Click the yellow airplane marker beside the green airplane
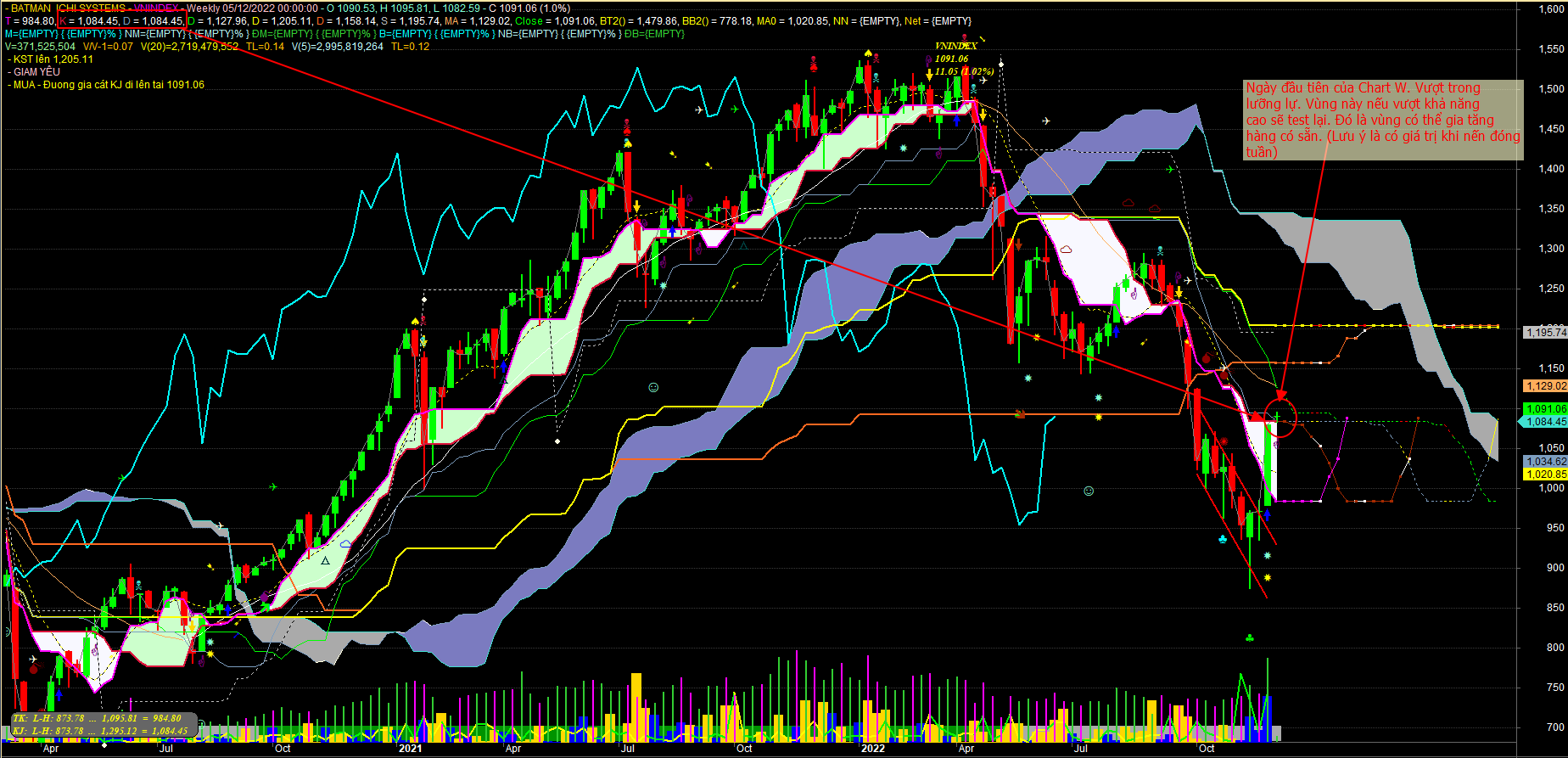The image size is (1568, 758). point(699,109)
